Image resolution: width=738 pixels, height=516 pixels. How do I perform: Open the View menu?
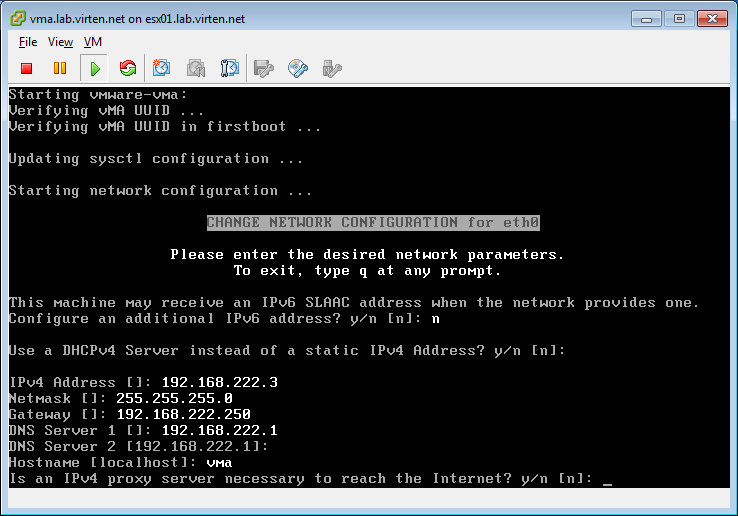pyautogui.click(x=60, y=42)
